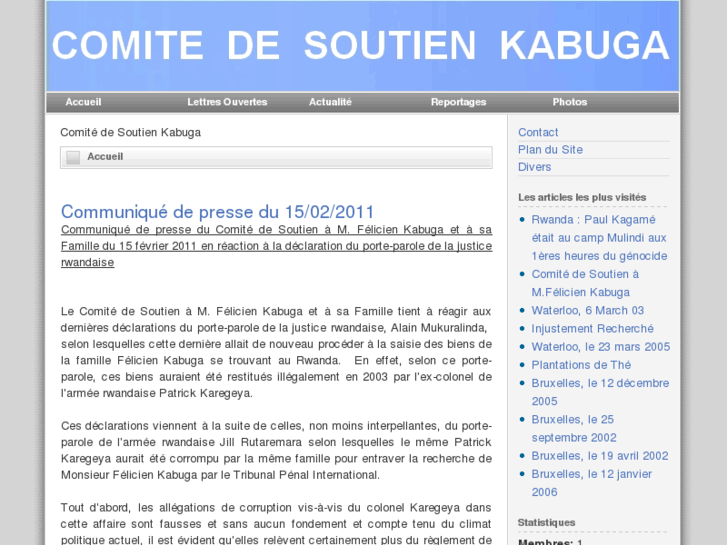Screen dimensions: 727x545
Task: Click the Comité de Soutien Kabuga subtitle text
Action: point(130,133)
